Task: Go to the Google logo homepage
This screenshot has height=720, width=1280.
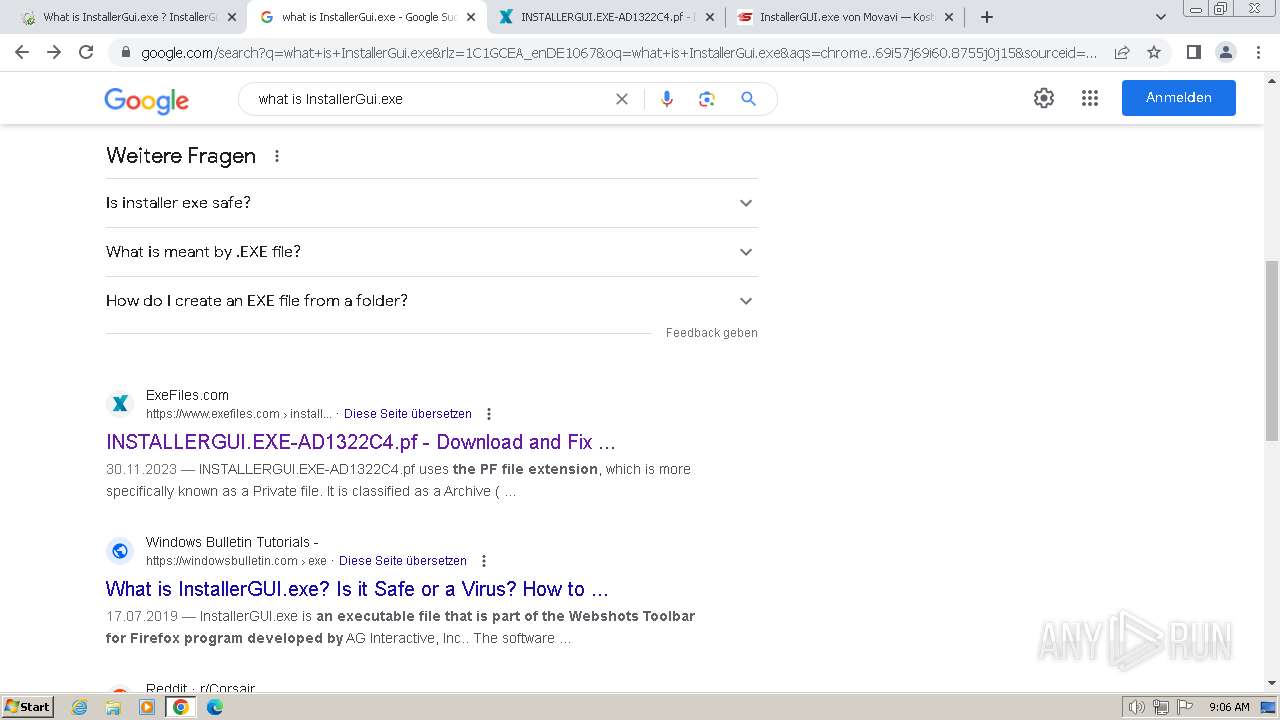Action: pos(146,100)
